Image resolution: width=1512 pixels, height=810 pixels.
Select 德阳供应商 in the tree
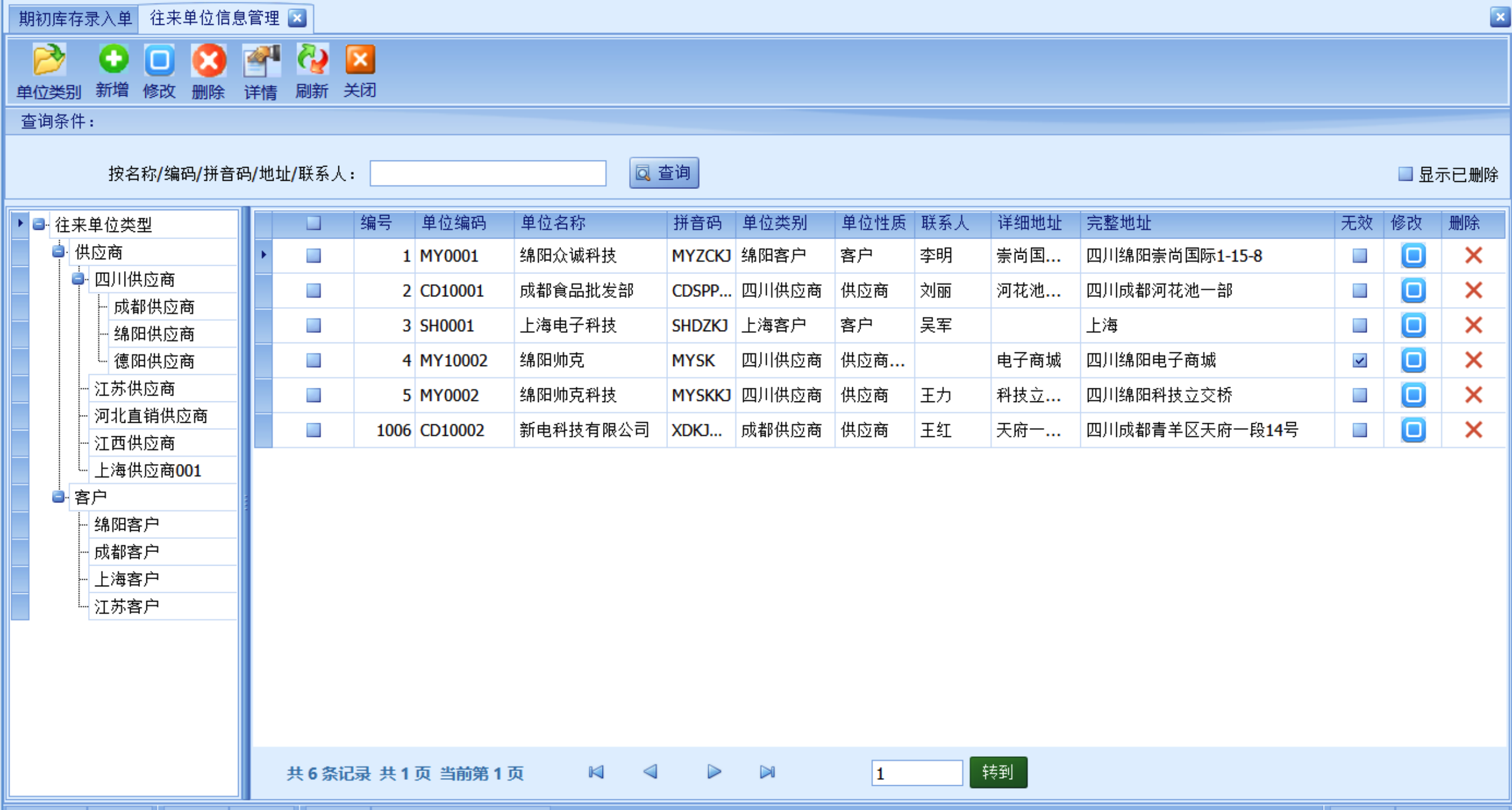pyautogui.click(x=154, y=361)
